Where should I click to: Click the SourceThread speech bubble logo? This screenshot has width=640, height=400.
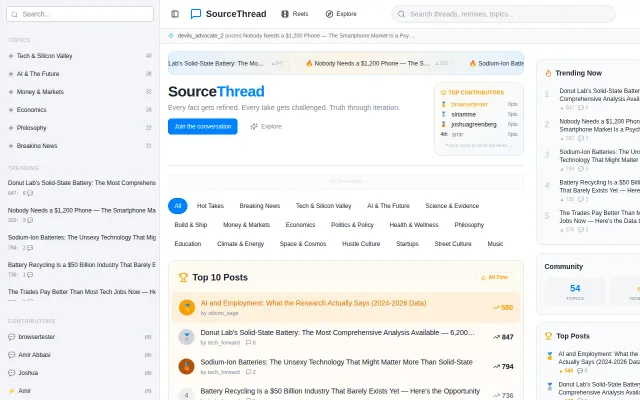[x=196, y=14]
